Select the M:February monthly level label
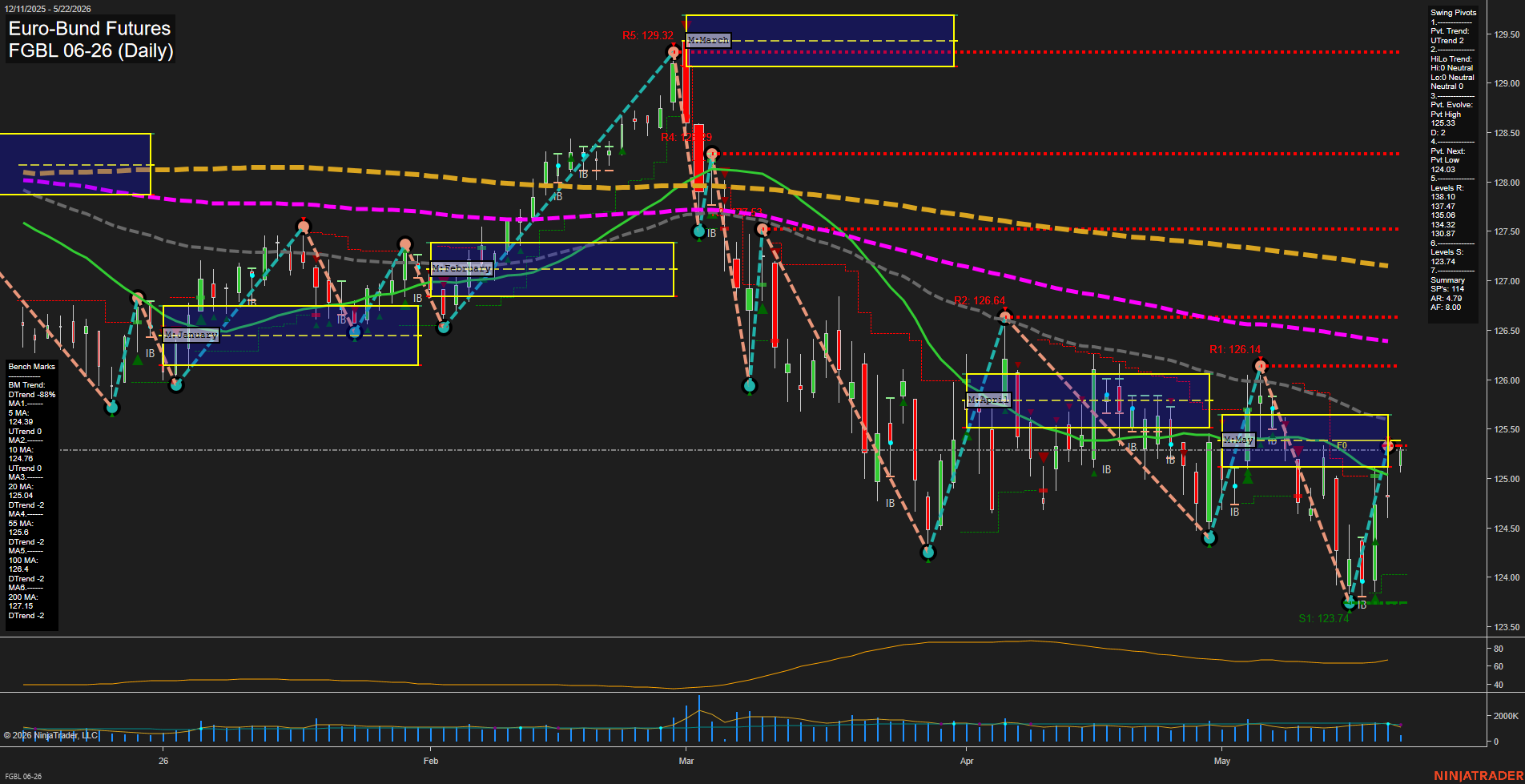This screenshot has width=1525, height=784. click(461, 268)
